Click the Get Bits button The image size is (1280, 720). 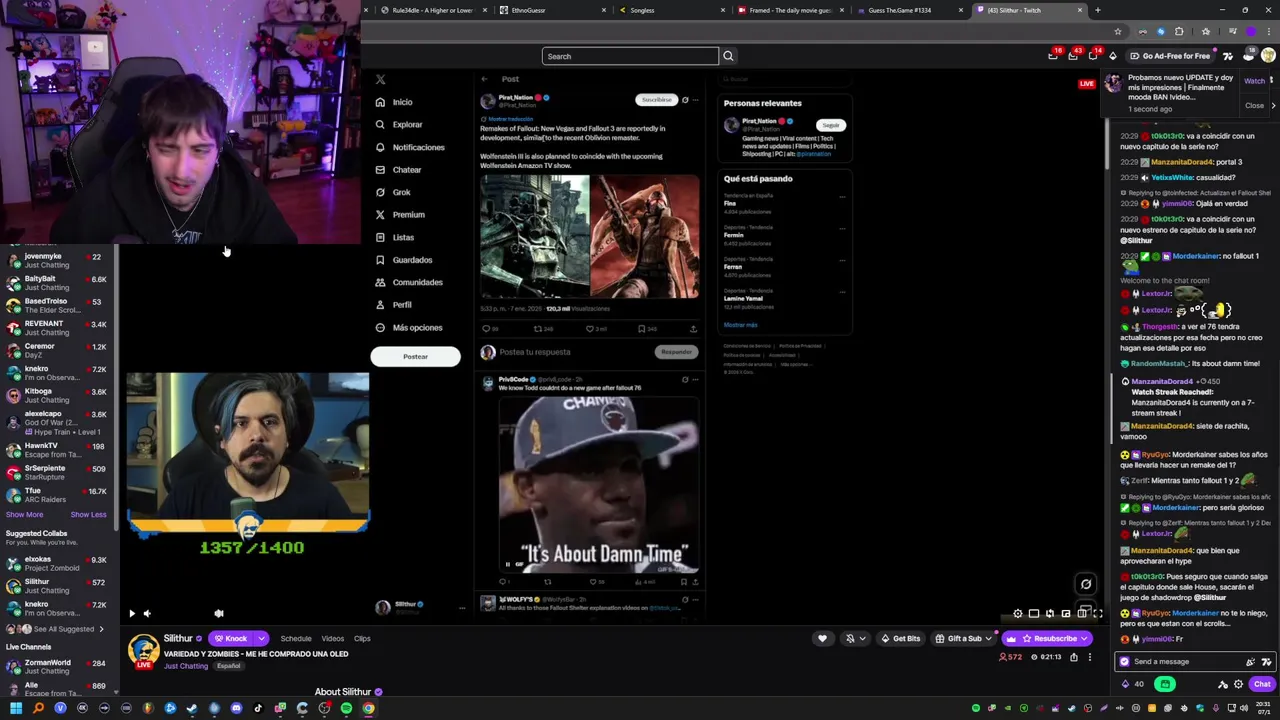900,638
